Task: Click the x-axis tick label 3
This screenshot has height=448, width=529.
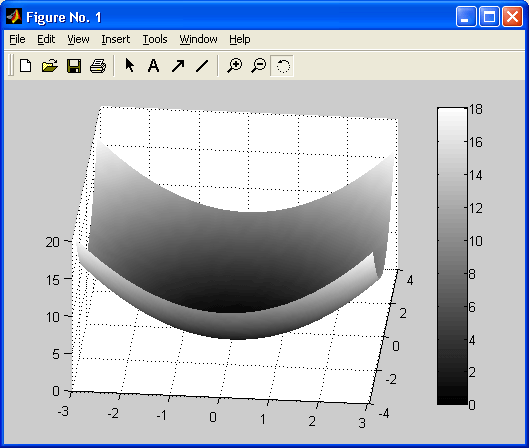Action: pos(362,423)
